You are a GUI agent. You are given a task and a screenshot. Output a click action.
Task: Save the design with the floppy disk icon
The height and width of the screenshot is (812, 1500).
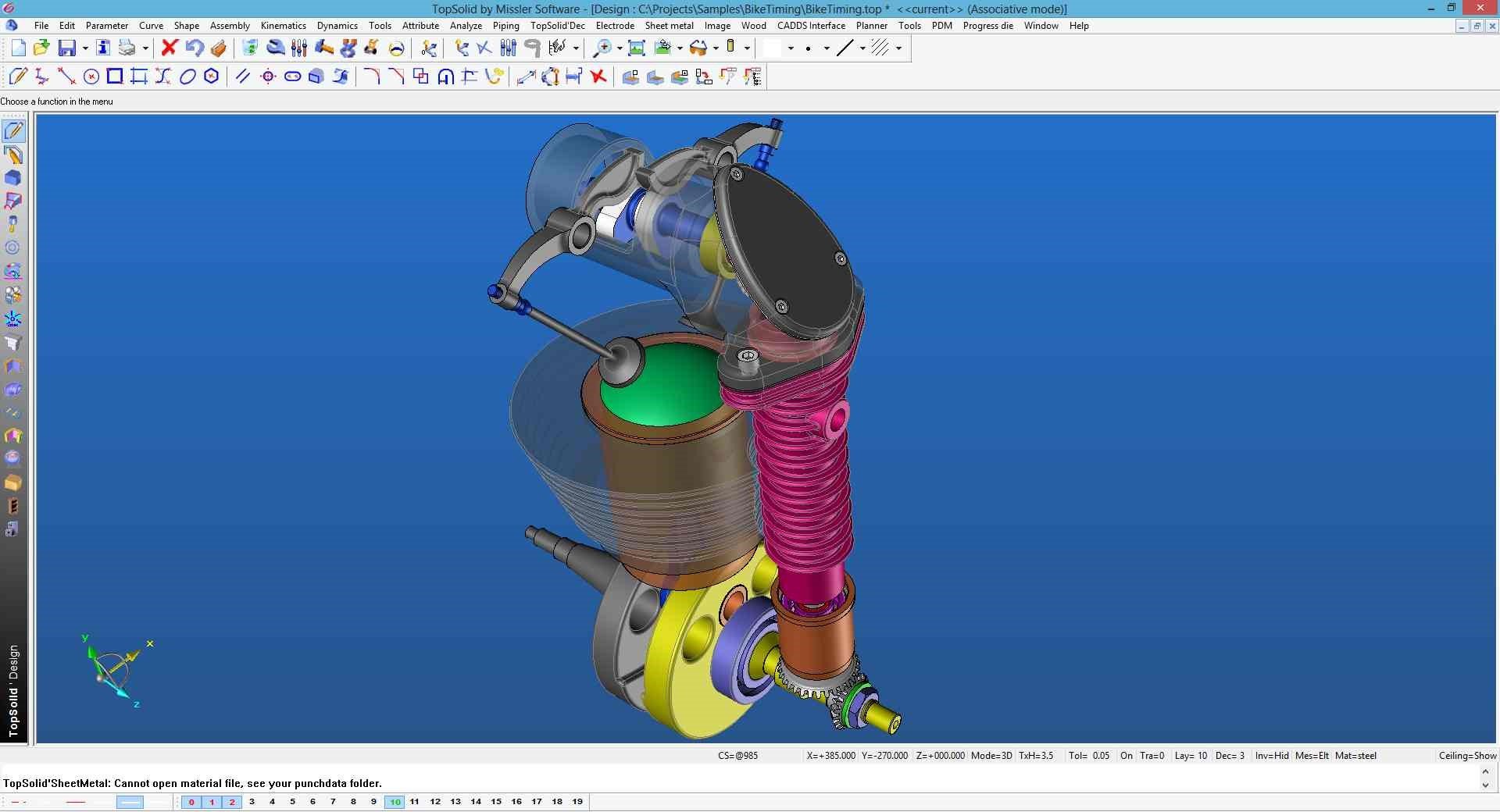(x=67, y=48)
